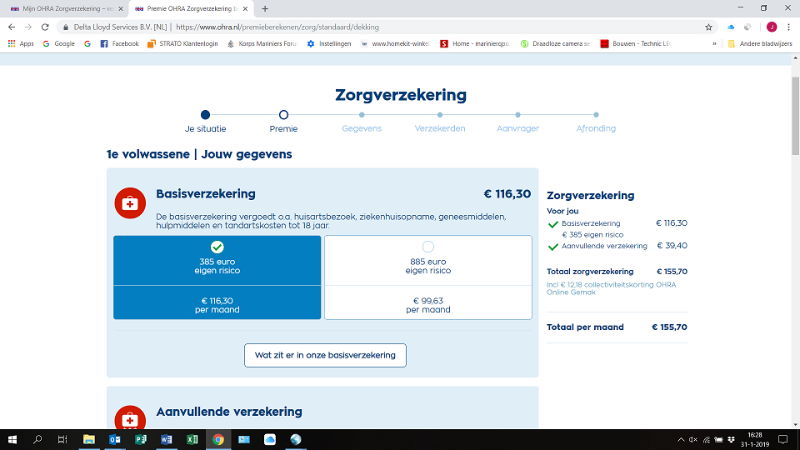Image resolution: width=800 pixels, height=450 pixels.
Task: Select the 385 euro eigen risico option
Action: point(217,260)
